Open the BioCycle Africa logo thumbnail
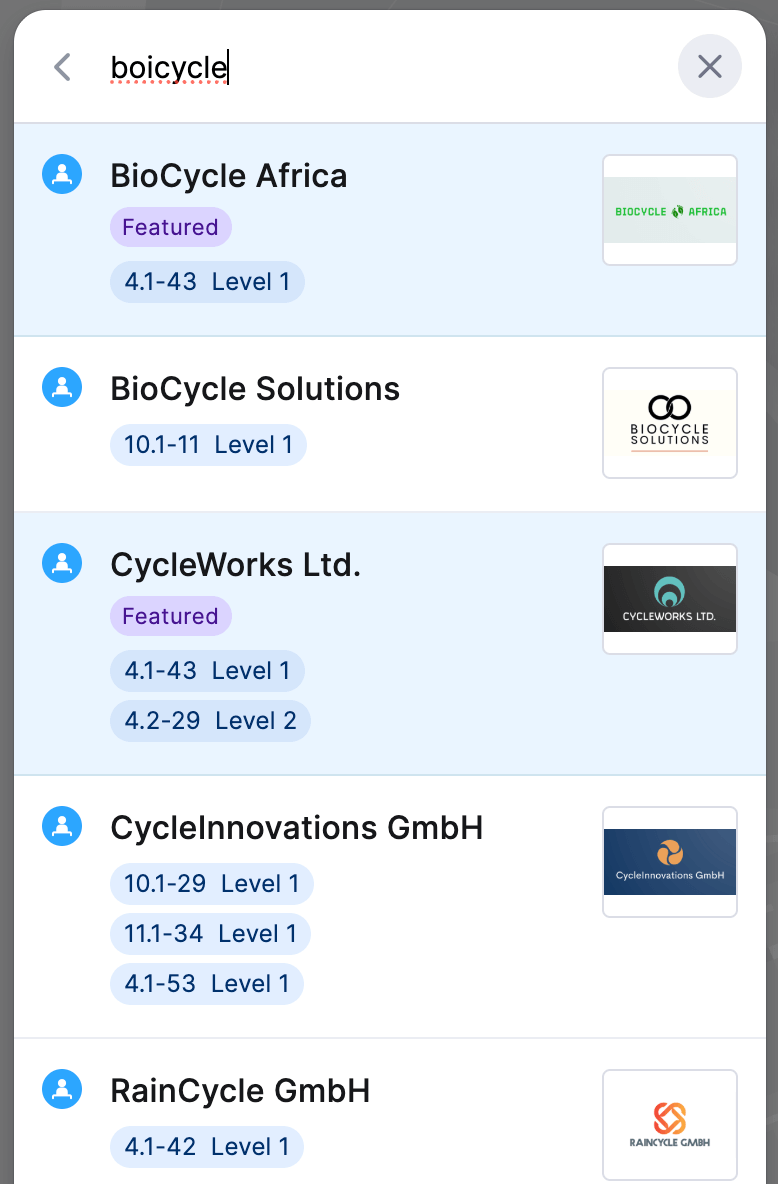The height and width of the screenshot is (1184, 778). click(x=669, y=210)
